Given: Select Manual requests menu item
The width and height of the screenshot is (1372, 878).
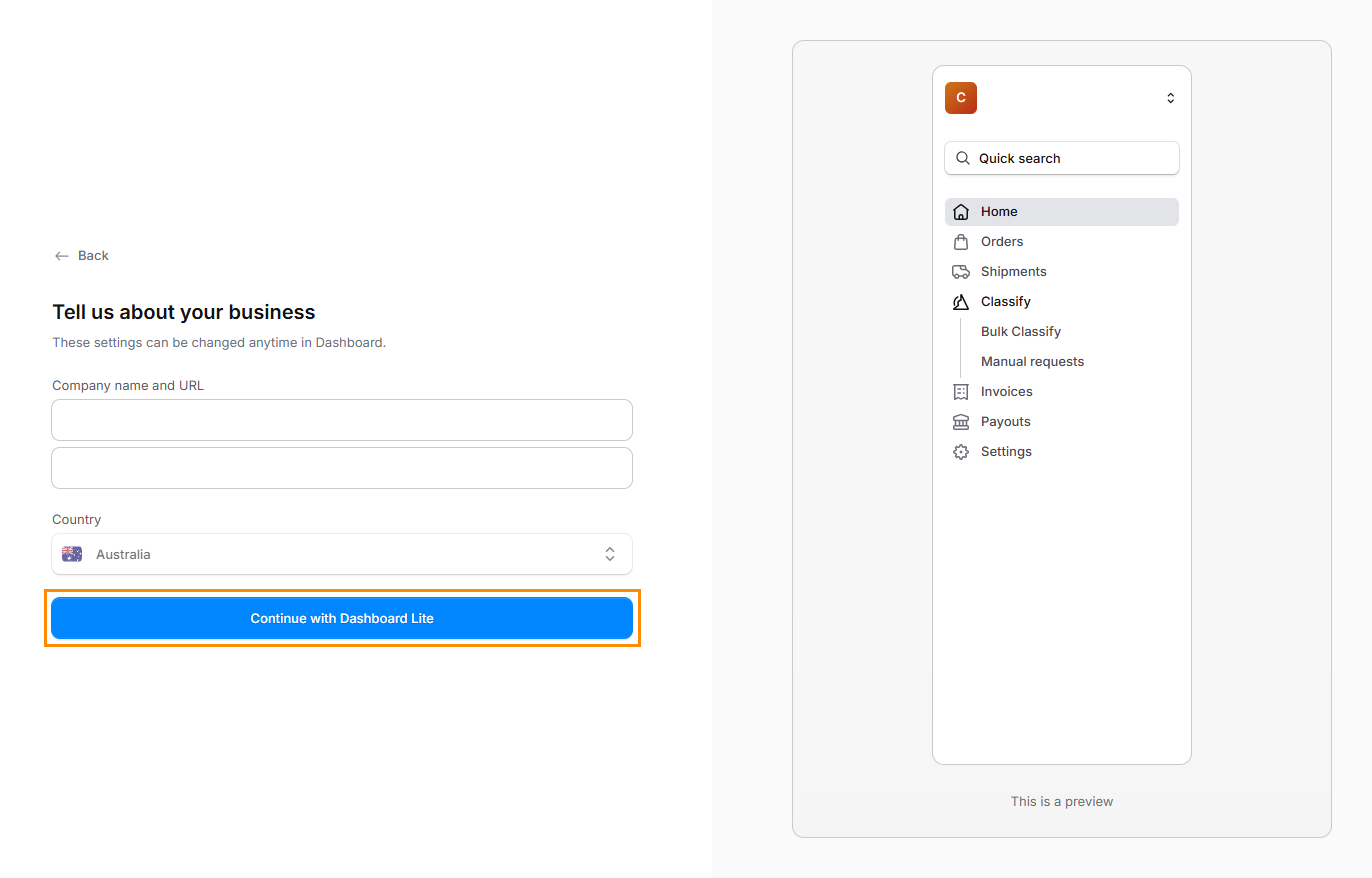Looking at the screenshot, I should [x=1032, y=362].
